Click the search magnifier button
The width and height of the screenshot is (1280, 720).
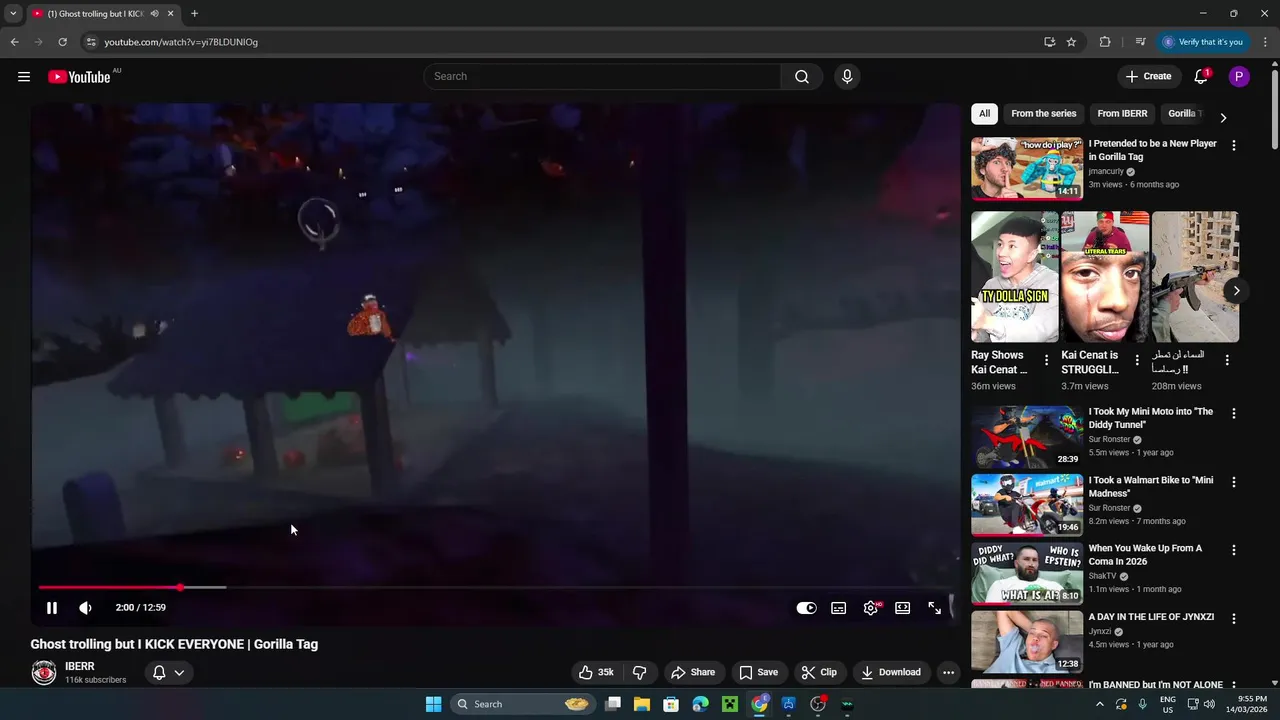coord(802,77)
